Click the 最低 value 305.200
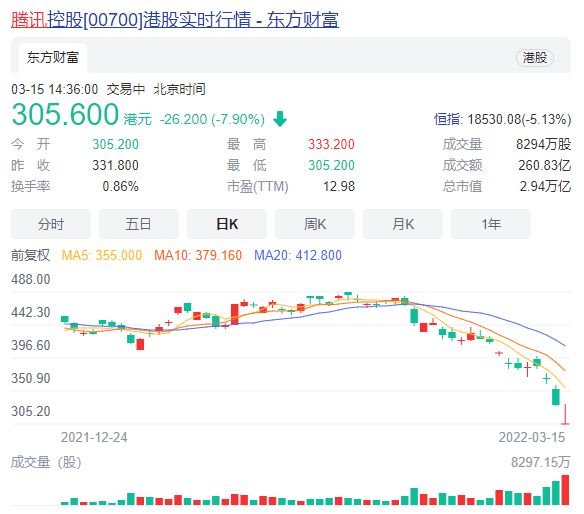 click(331, 165)
